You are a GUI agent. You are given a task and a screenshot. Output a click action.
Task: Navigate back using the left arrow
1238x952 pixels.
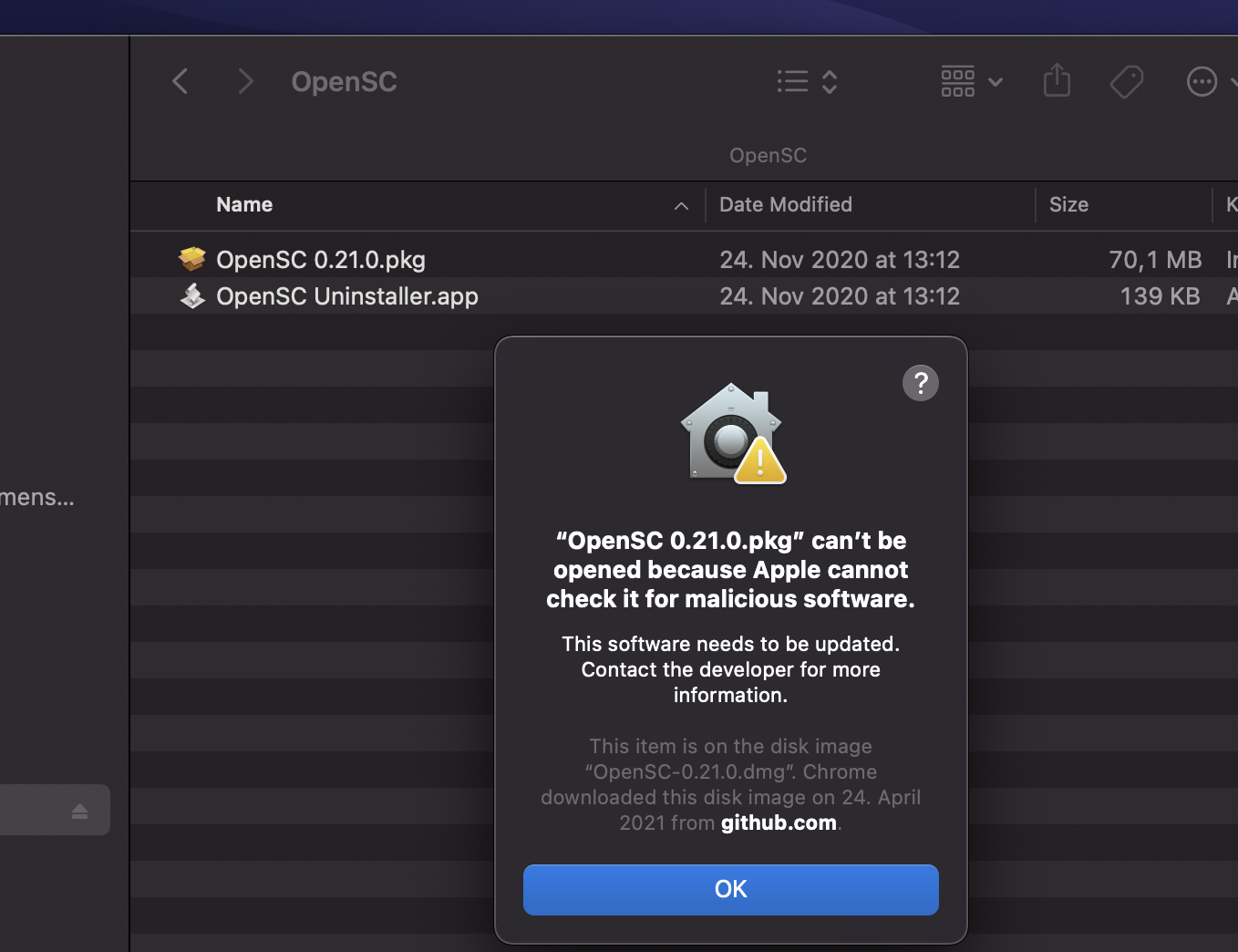pyautogui.click(x=180, y=81)
